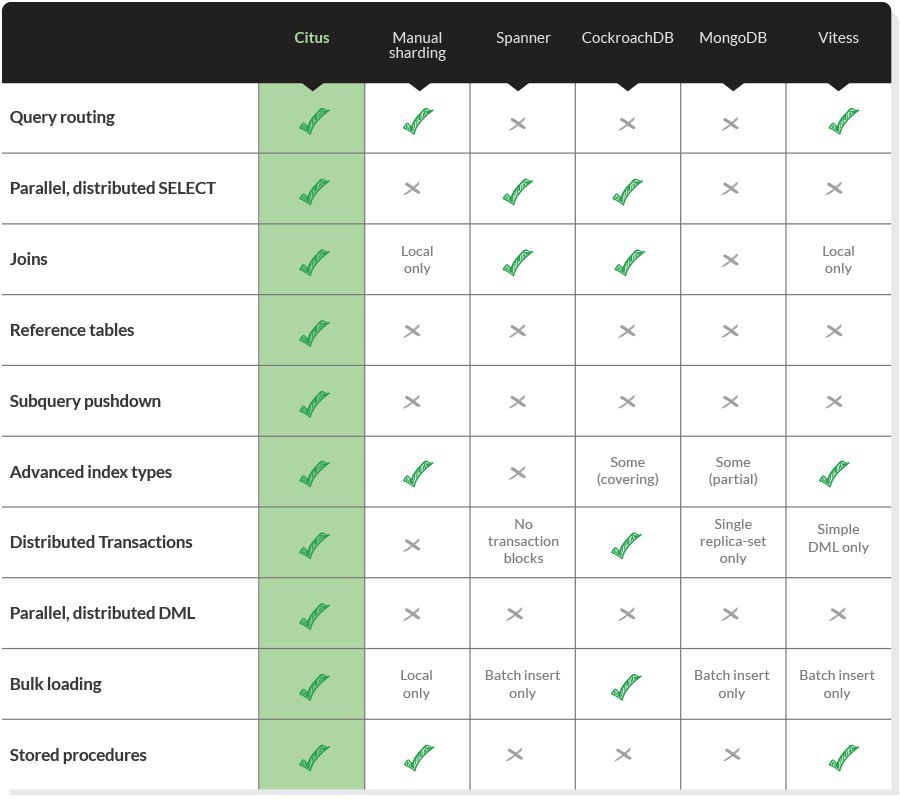Click MongoDB's 'Batch insert only' cell
900x800 pixels.
732,684
